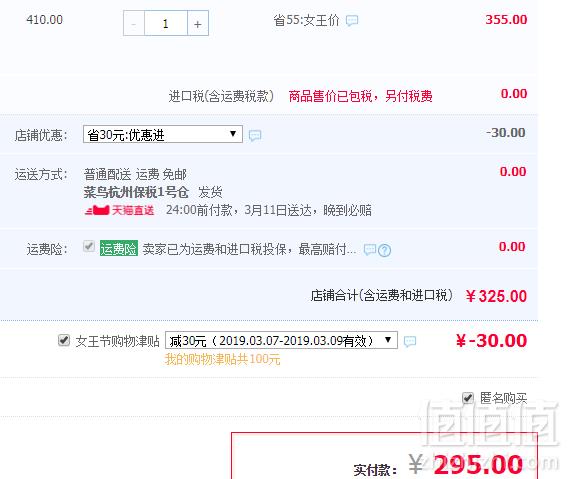Open the 店铺优惠 省30元 dropdown

163,134
